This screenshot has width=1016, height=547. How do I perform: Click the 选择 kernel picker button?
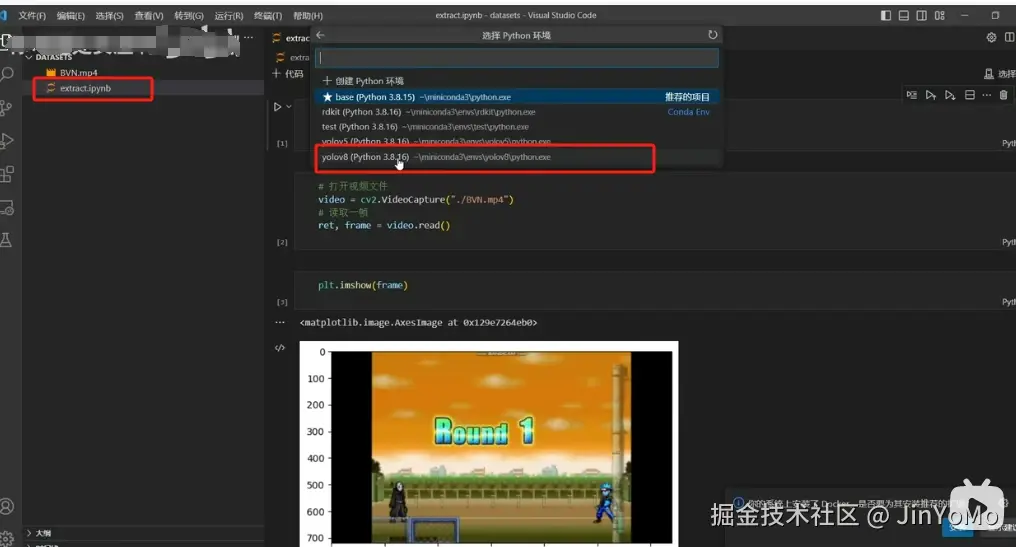click(1000, 74)
